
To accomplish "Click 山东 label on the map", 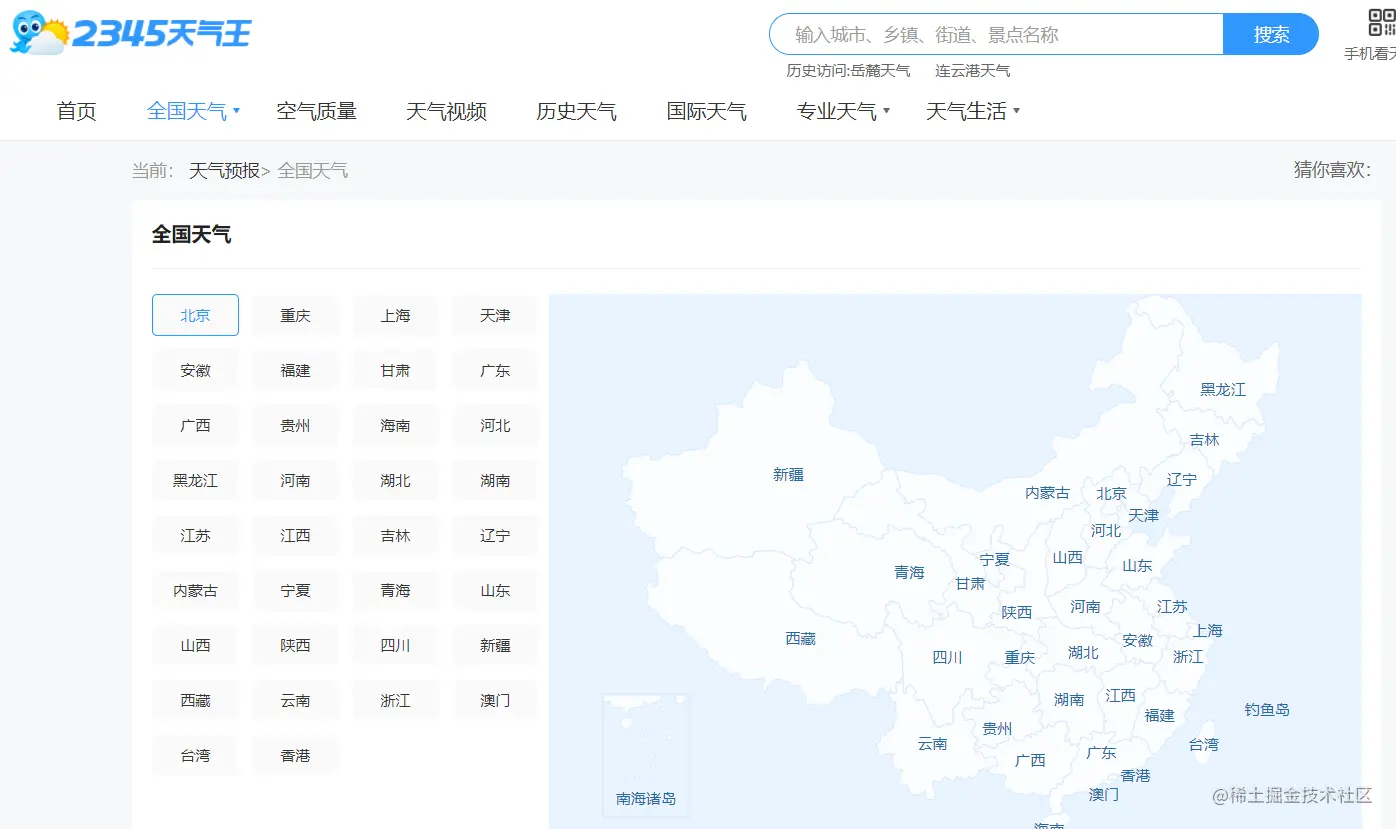I will [x=1137, y=565].
